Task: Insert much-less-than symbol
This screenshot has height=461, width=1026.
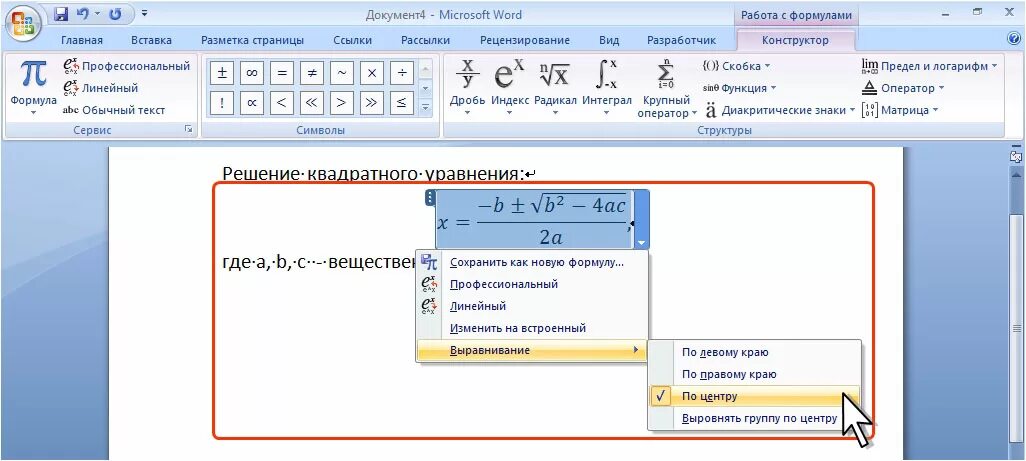Action: [x=312, y=102]
